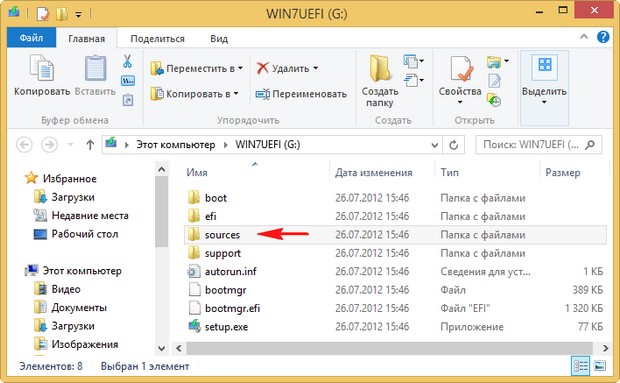Go forward with the Forward arrow
The height and width of the screenshot is (383, 620).
click(x=49, y=145)
